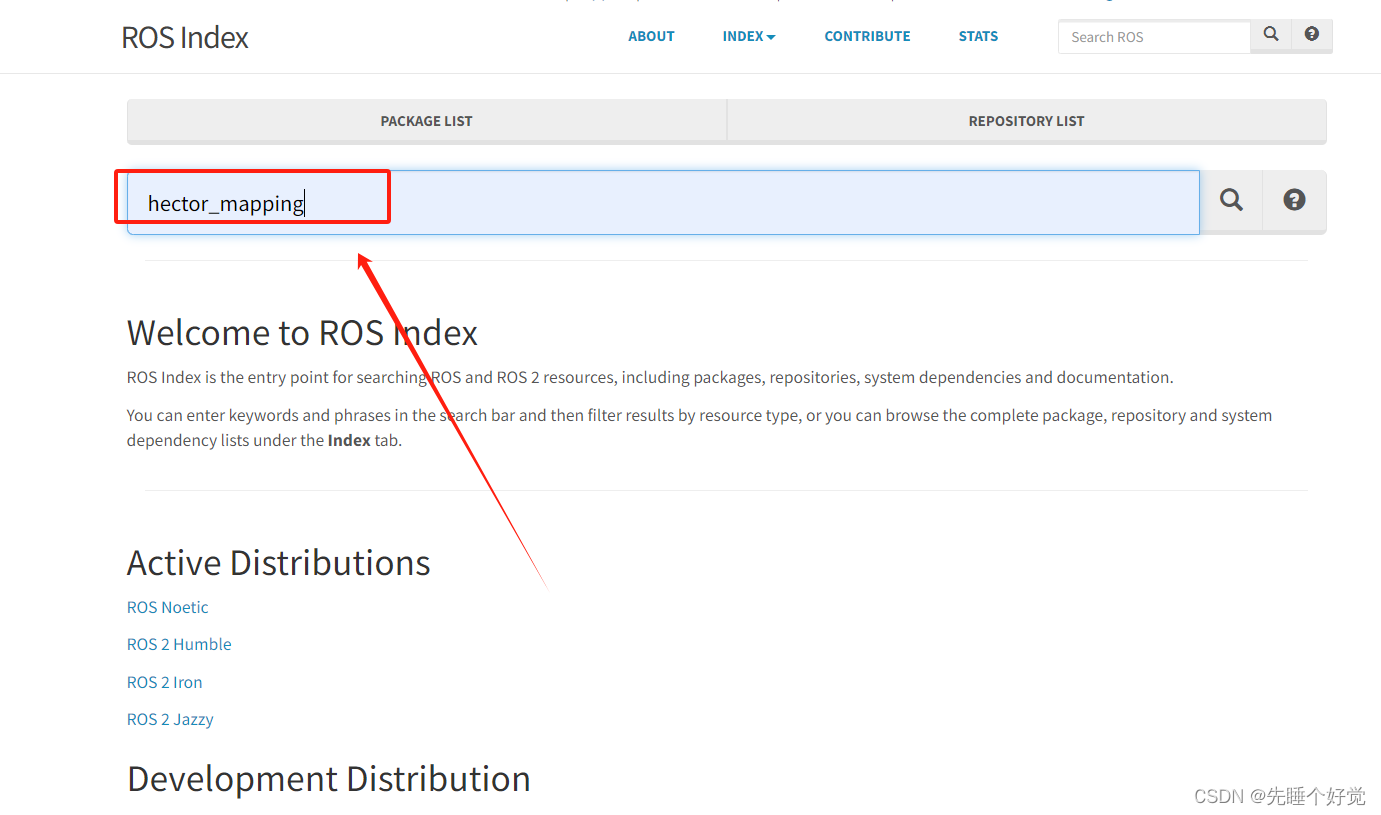Open the navbar search help question icon
This screenshot has width=1381, height=815.
(1312, 35)
